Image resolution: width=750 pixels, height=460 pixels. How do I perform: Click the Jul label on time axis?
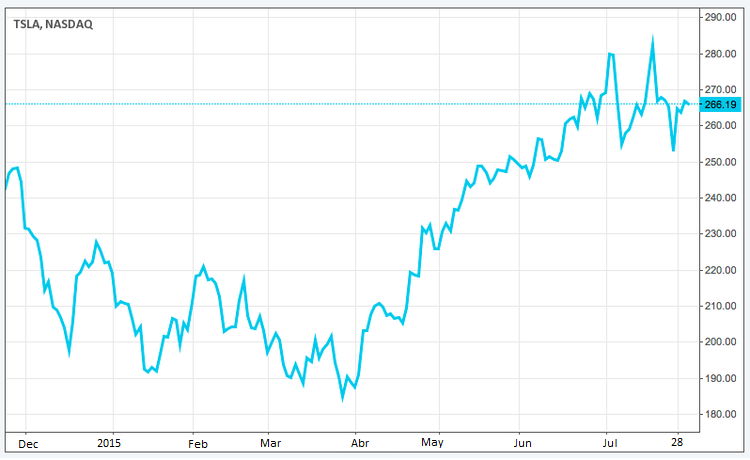[x=606, y=442]
